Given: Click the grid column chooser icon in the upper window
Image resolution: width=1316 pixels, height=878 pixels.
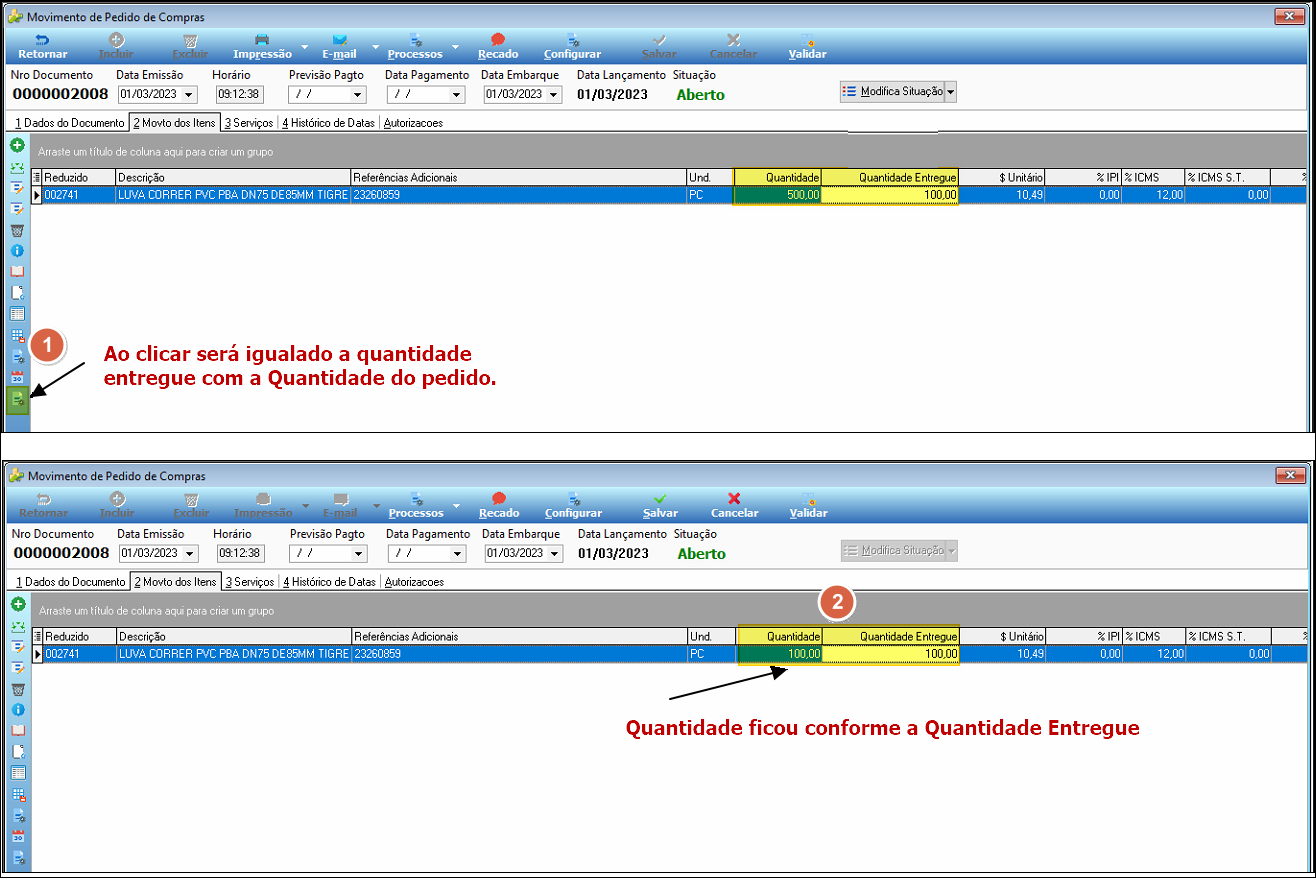Looking at the screenshot, I should 38,177.
